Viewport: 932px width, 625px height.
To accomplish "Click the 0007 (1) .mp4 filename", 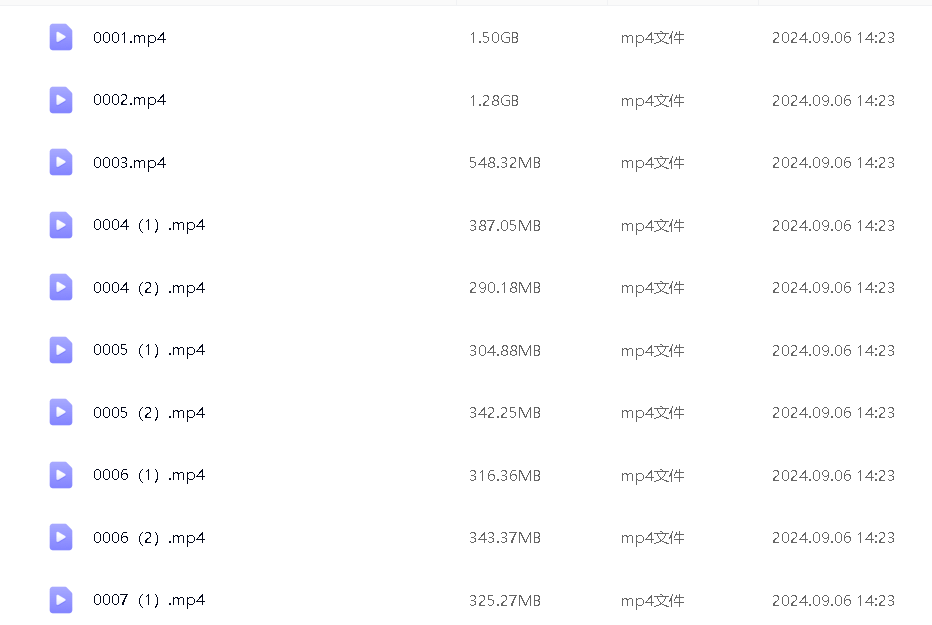I will (x=149, y=600).
